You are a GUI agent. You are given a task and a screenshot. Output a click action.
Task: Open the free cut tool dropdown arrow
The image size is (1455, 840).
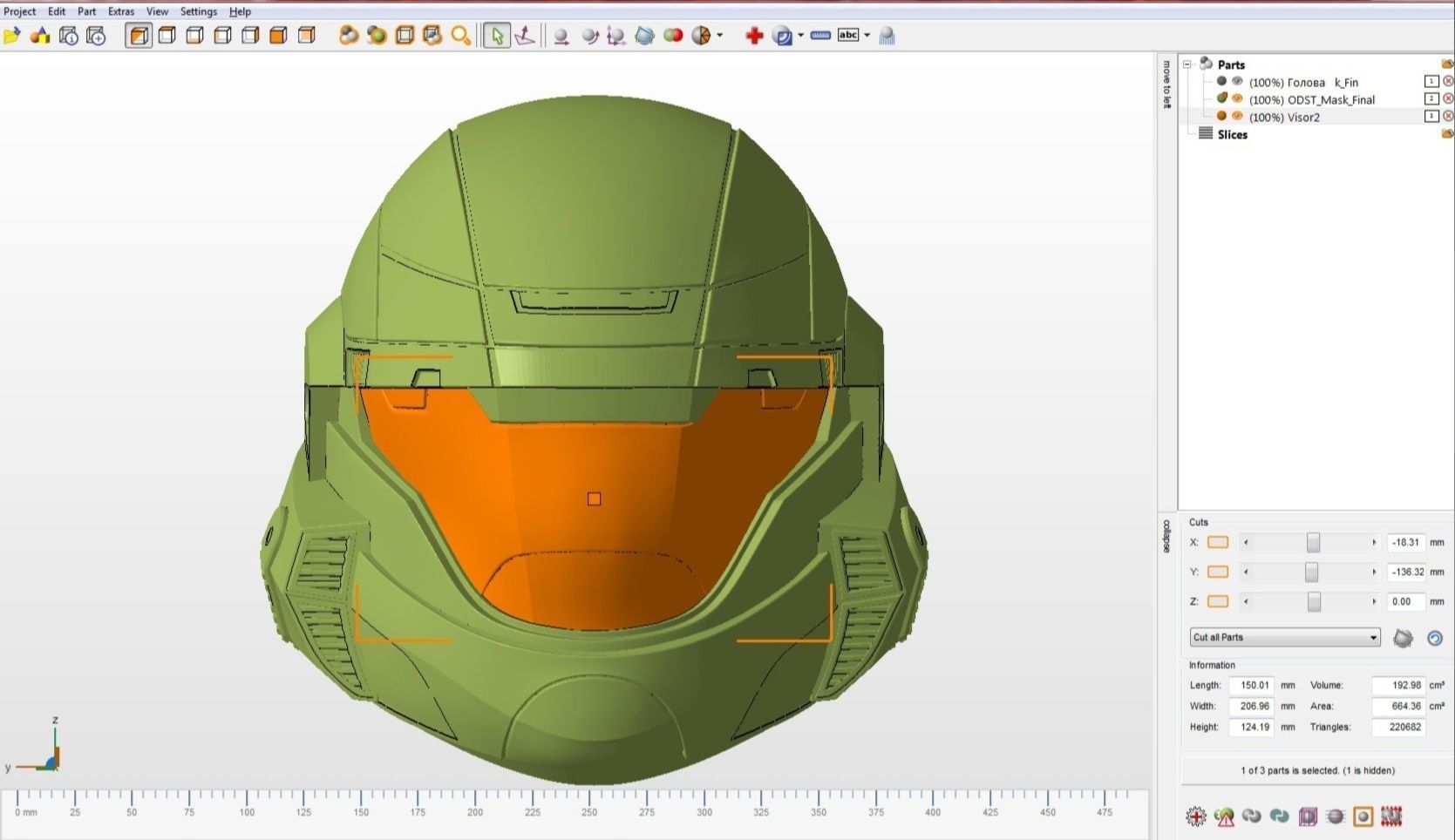click(x=719, y=36)
